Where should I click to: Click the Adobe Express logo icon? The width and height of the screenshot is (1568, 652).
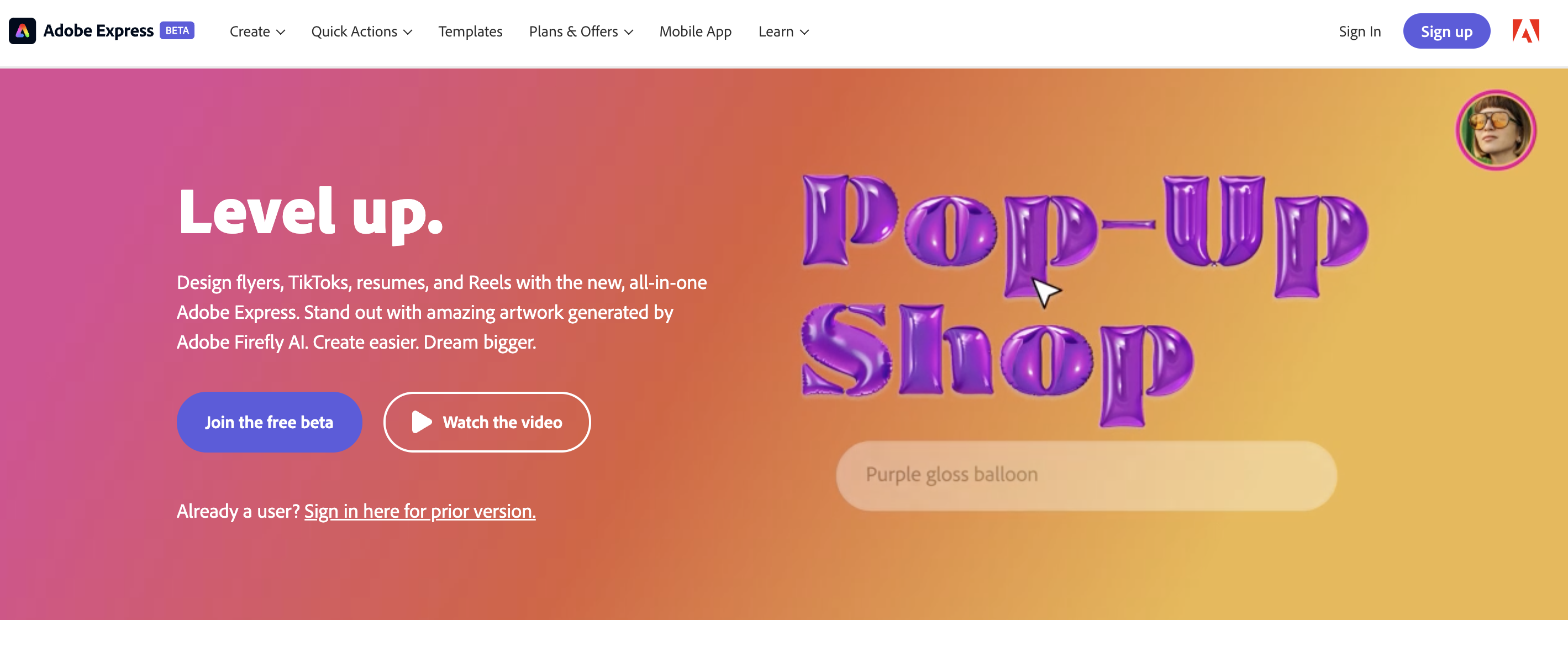tap(22, 30)
